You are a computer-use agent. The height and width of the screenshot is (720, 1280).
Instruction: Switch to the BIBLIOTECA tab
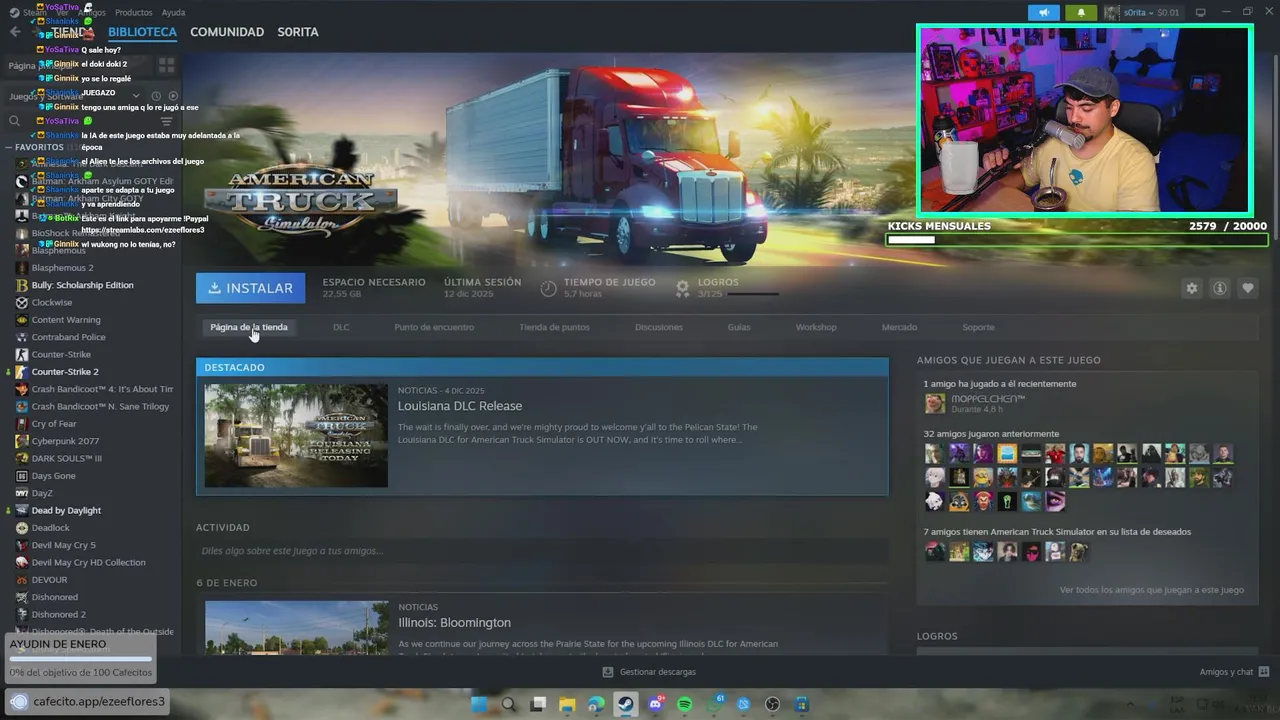(142, 32)
